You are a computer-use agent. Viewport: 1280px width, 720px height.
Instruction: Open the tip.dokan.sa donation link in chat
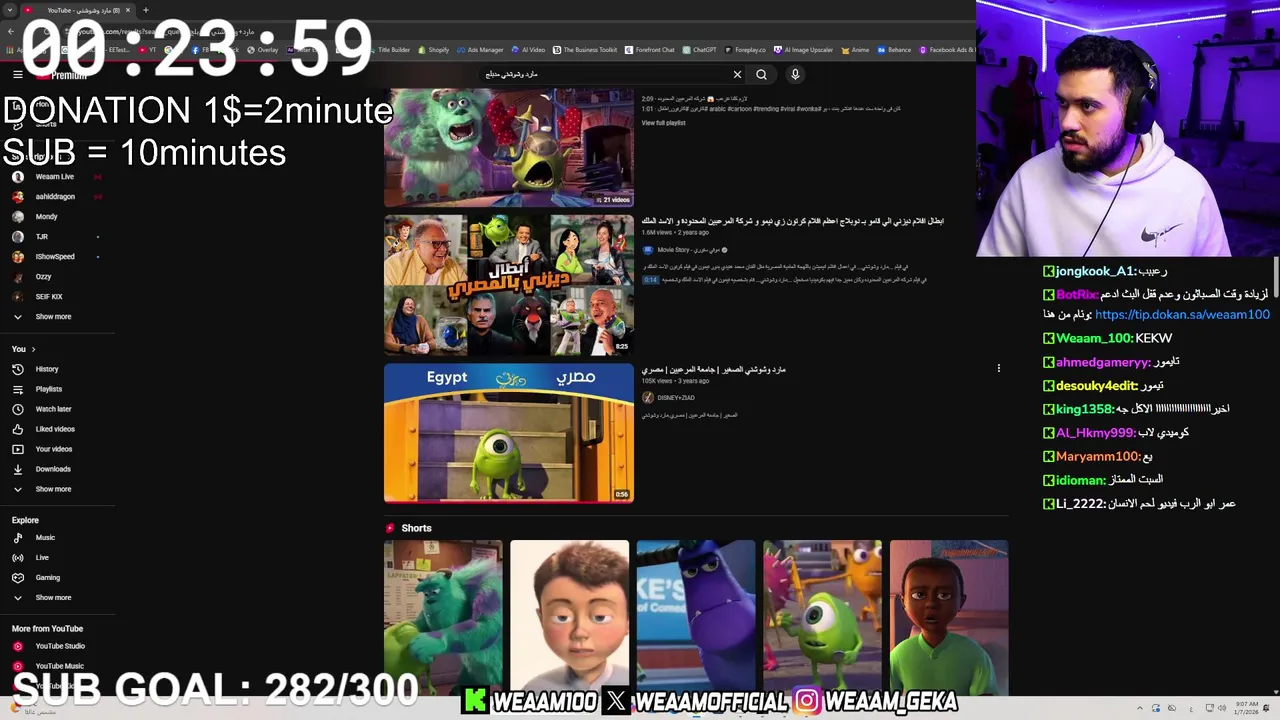[x=1182, y=314]
